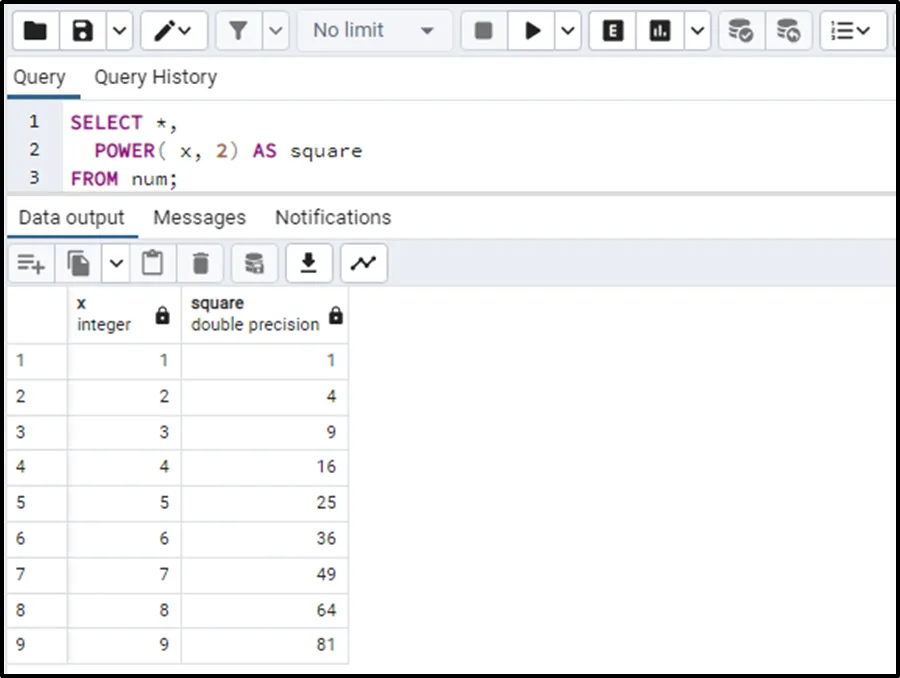
Task: Click the Commit database icon
Action: point(740,31)
